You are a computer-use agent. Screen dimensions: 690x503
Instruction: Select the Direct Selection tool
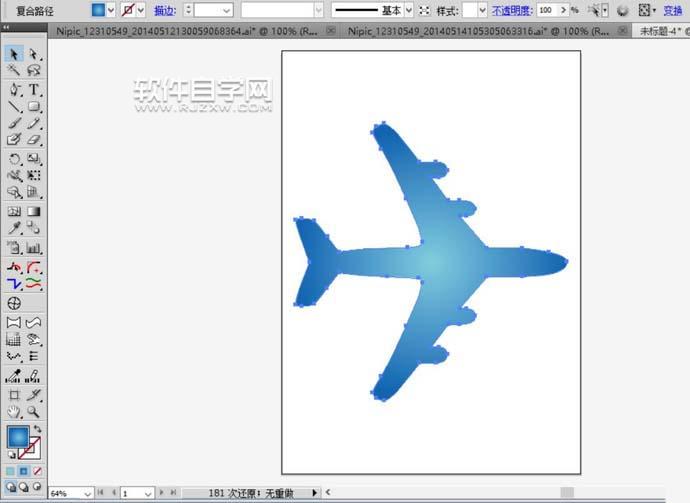pos(33,54)
